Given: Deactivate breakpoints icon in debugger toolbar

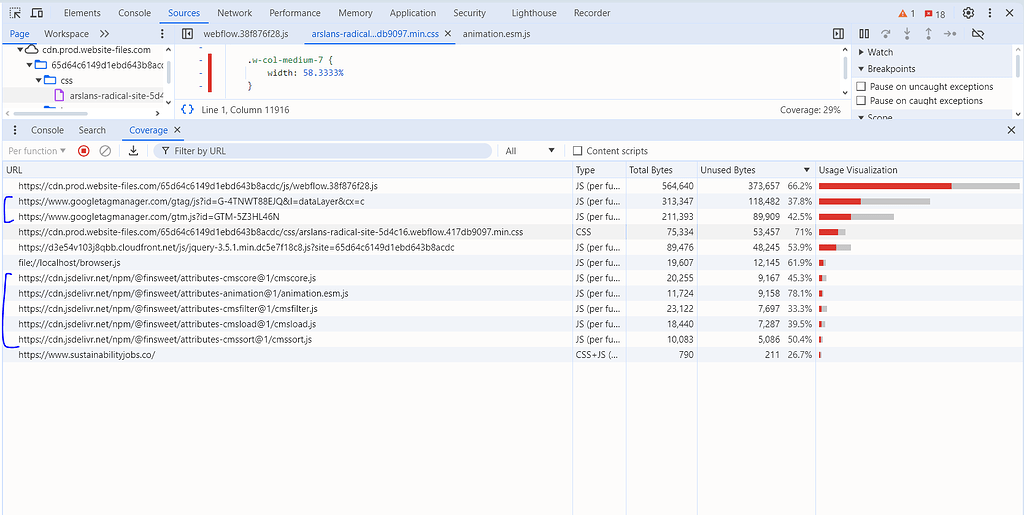Looking at the screenshot, I should coord(978,33).
